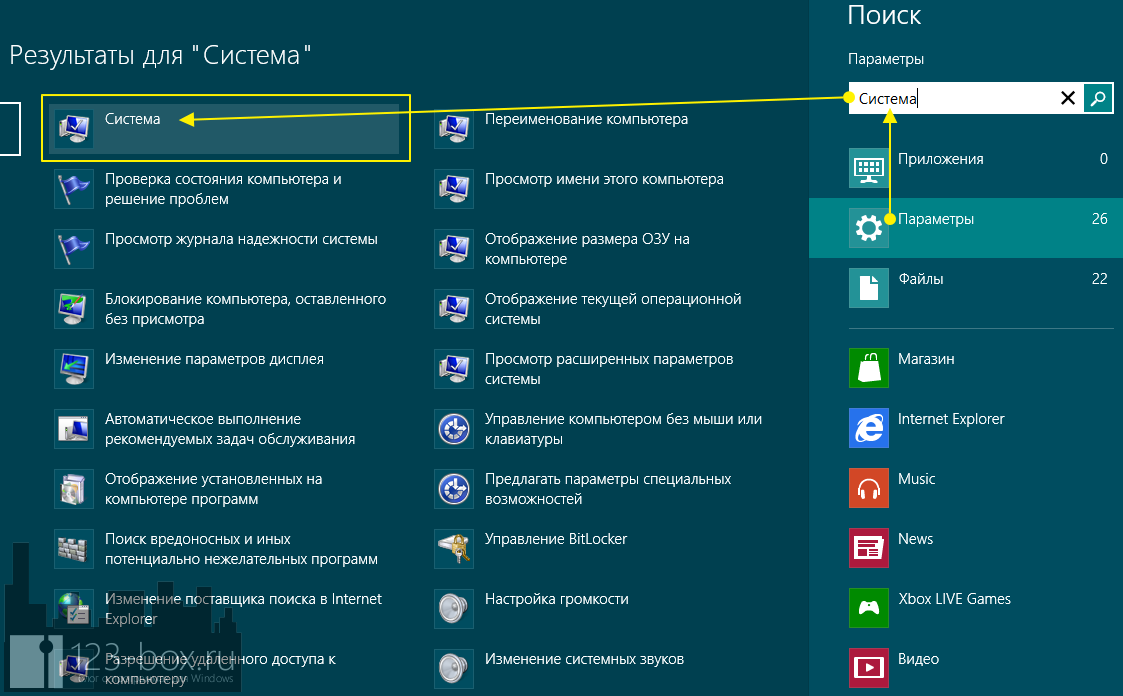This screenshot has width=1123, height=696.
Task: Click the Магазин store bag icon
Action: [x=869, y=368]
